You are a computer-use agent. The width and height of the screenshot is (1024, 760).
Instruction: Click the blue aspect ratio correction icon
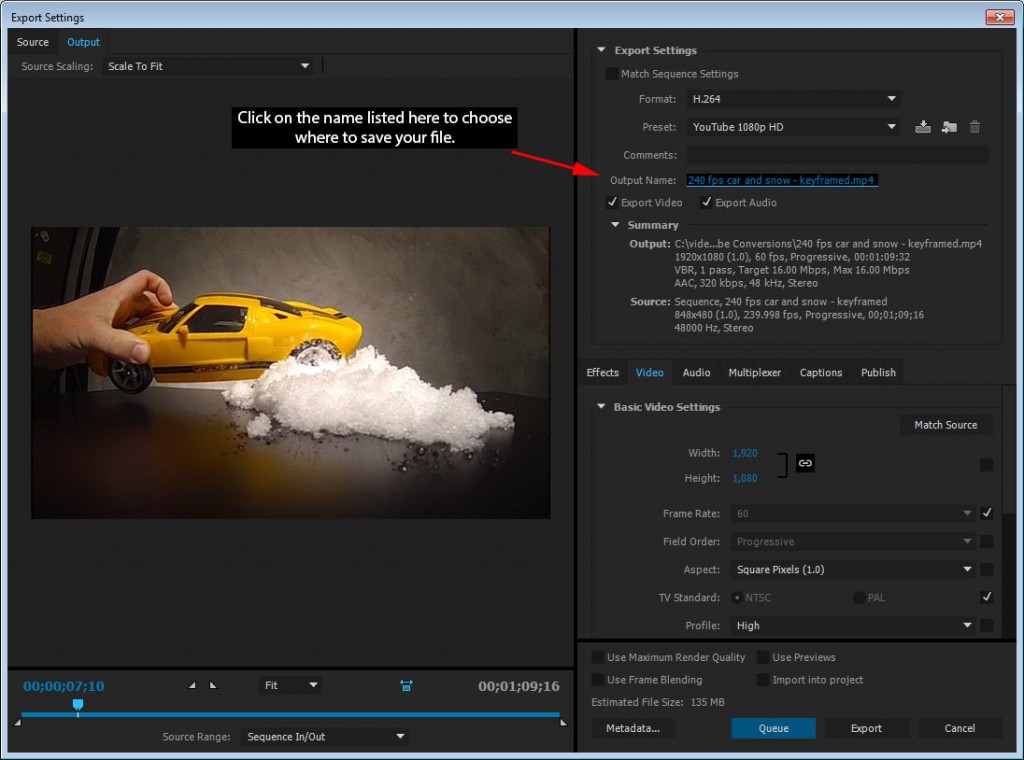tap(406, 685)
